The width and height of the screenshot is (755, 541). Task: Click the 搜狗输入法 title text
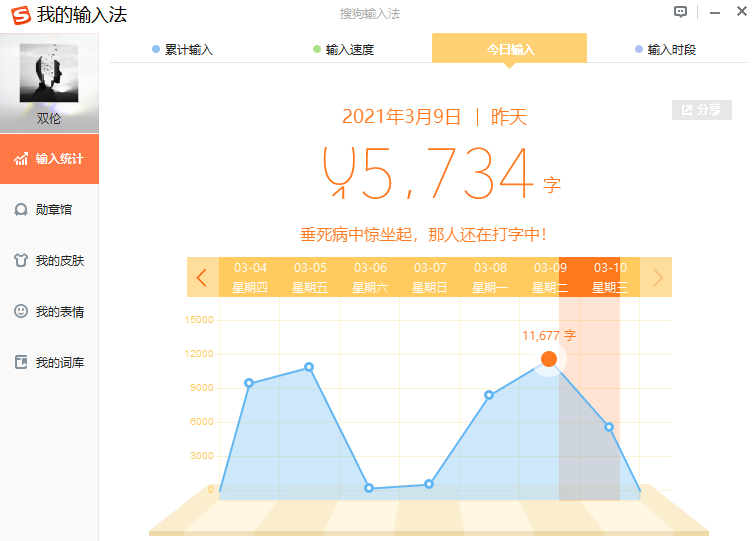tap(370, 14)
